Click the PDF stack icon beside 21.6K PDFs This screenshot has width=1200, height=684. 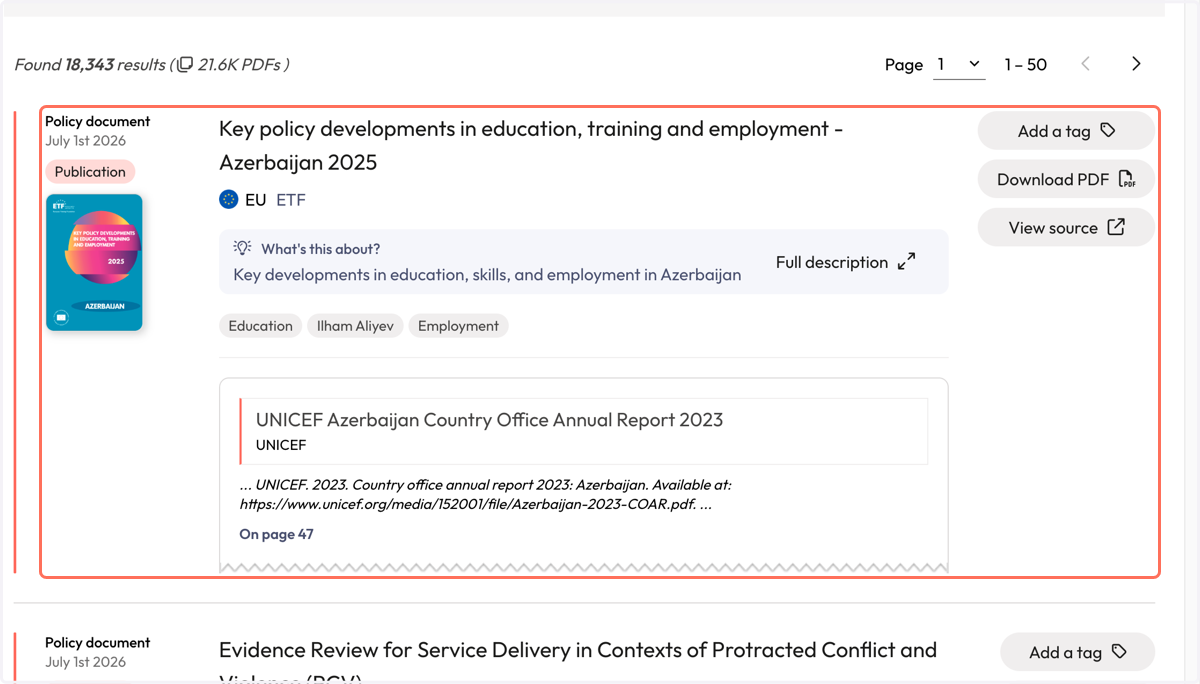point(184,65)
